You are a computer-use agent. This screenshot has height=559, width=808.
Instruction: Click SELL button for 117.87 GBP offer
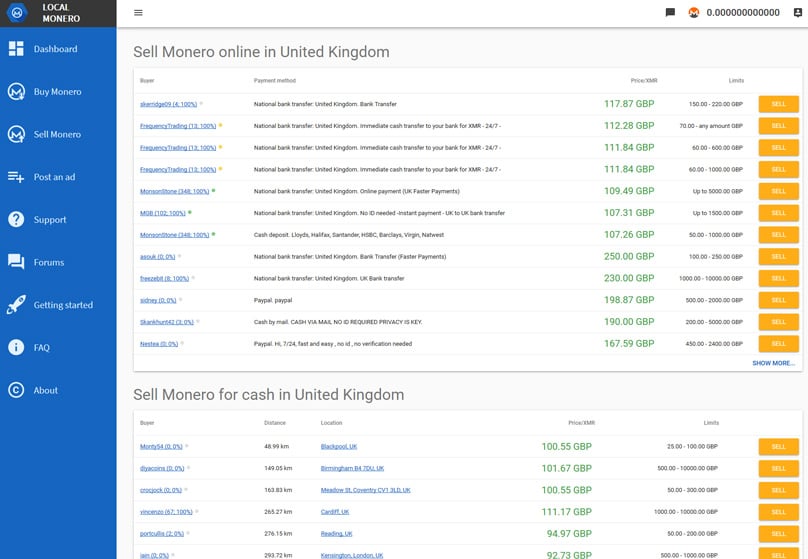pyautogui.click(x=778, y=104)
